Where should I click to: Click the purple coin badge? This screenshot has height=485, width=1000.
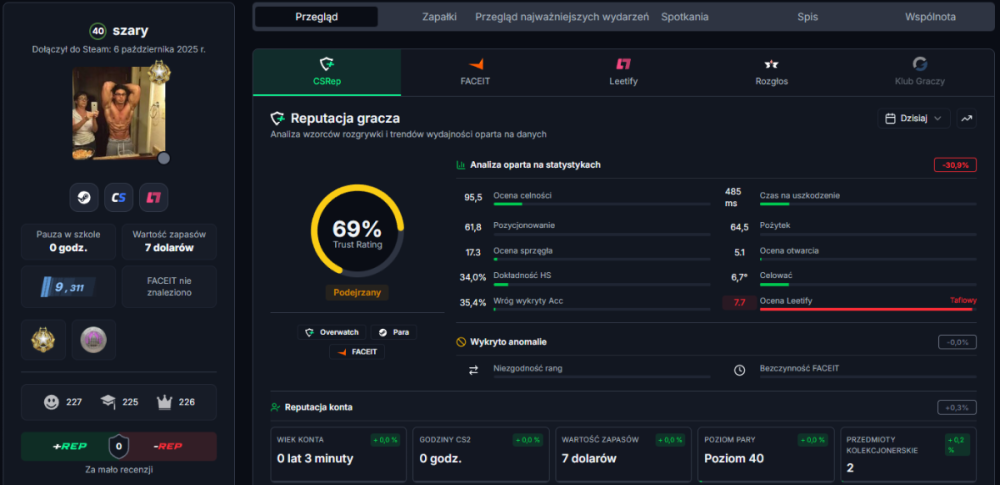tap(93, 340)
